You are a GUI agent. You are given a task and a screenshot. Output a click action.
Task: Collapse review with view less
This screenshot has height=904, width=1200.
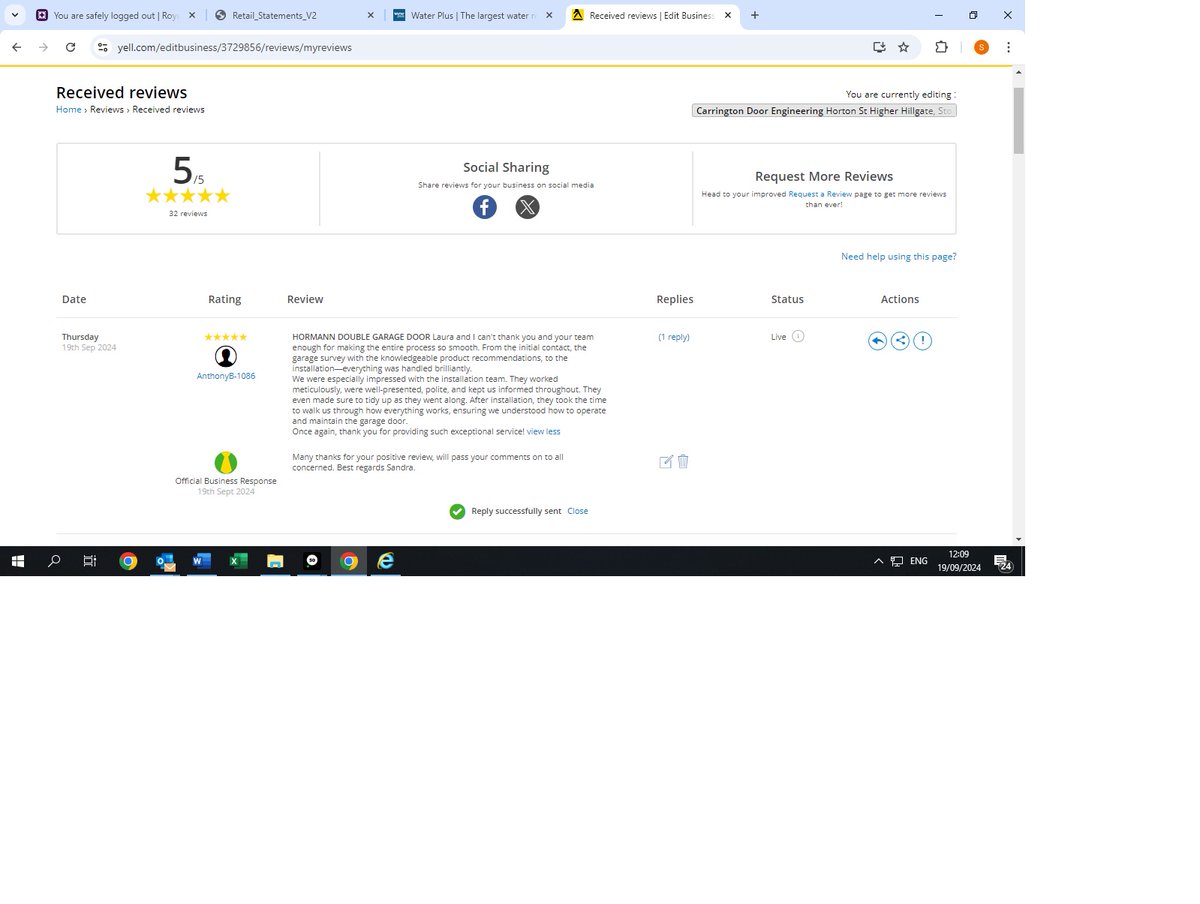click(544, 431)
